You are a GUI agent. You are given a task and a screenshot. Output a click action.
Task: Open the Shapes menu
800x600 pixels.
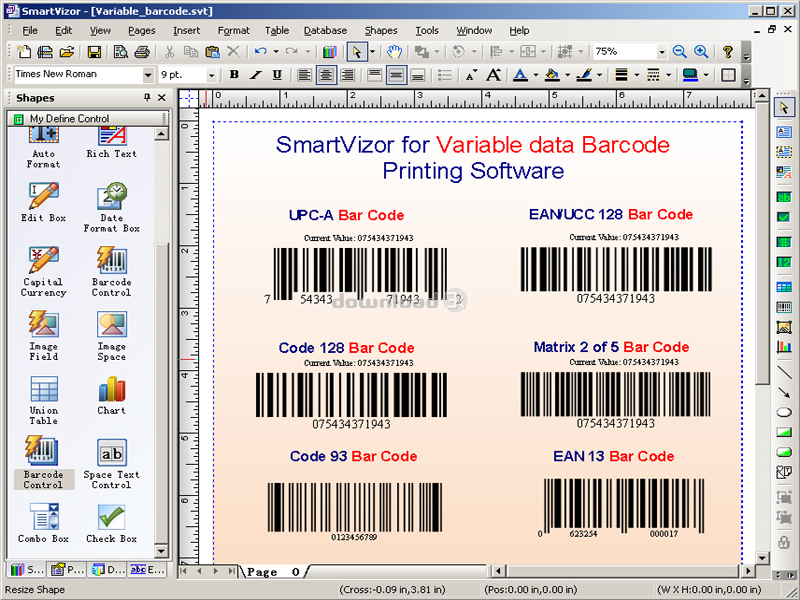coord(381,31)
